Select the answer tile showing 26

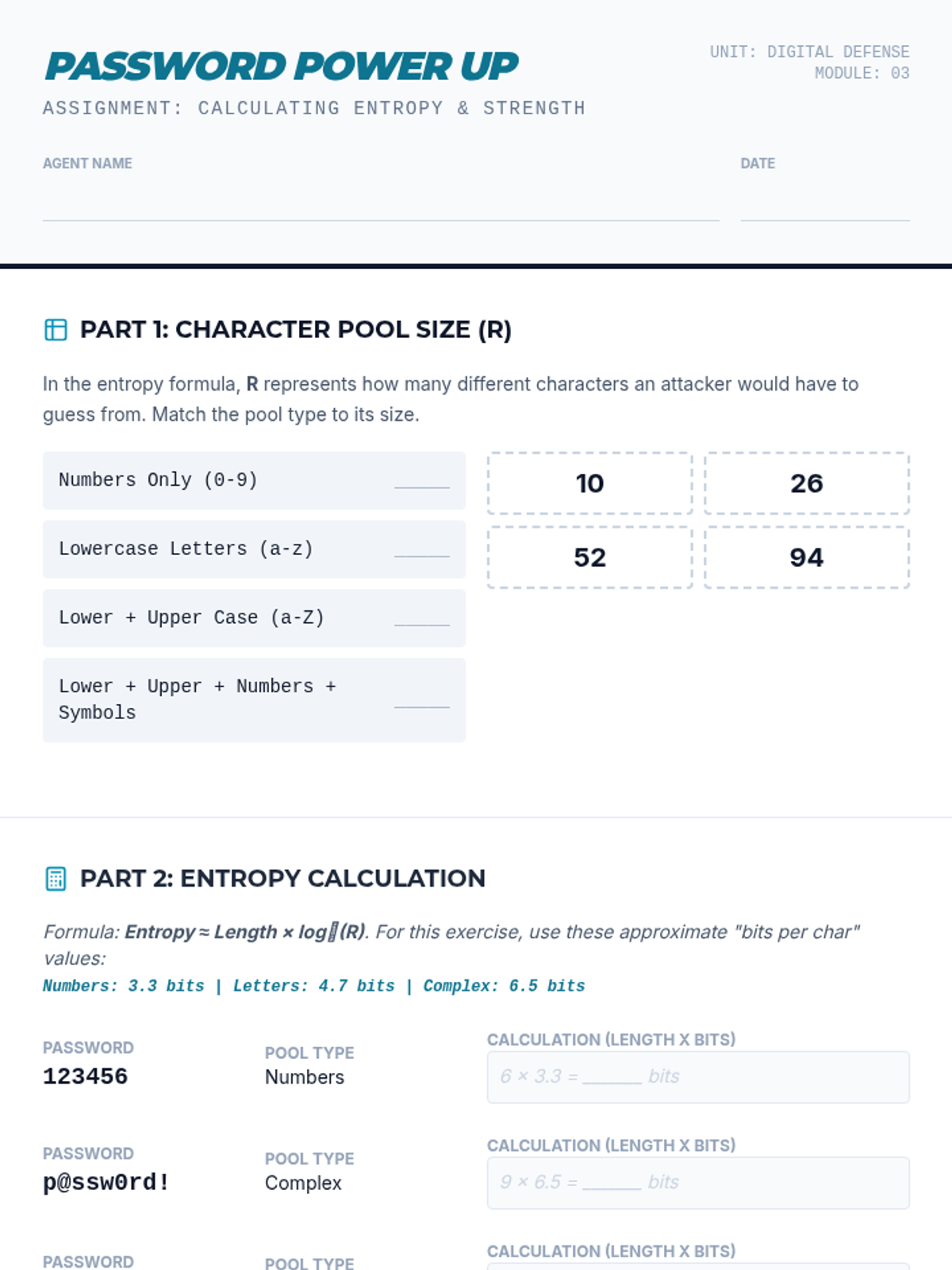click(806, 483)
